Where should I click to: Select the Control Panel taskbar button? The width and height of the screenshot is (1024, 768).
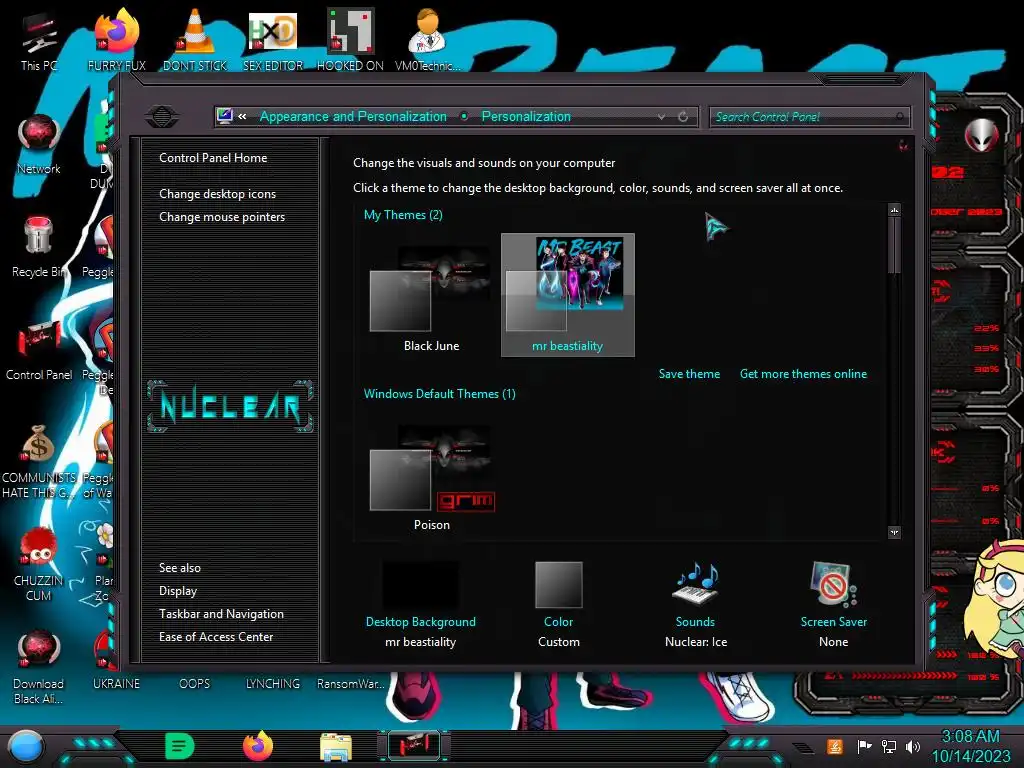point(414,746)
